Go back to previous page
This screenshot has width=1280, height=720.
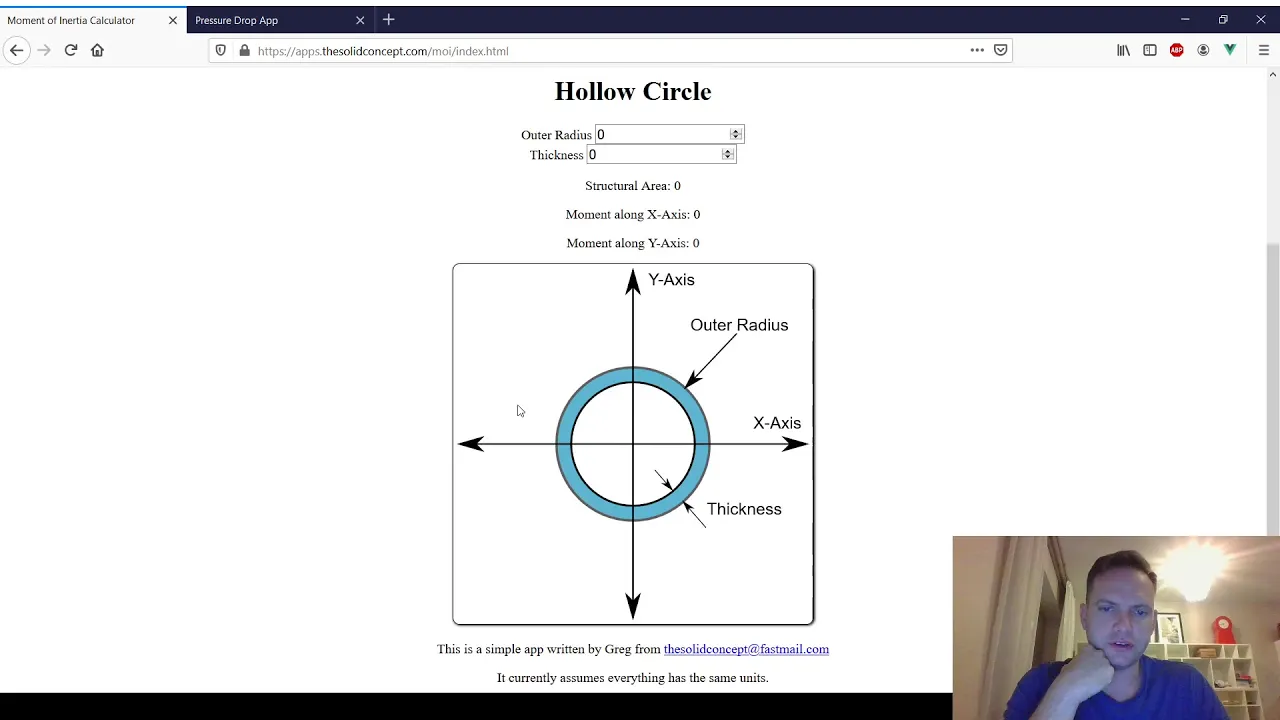(16, 50)
